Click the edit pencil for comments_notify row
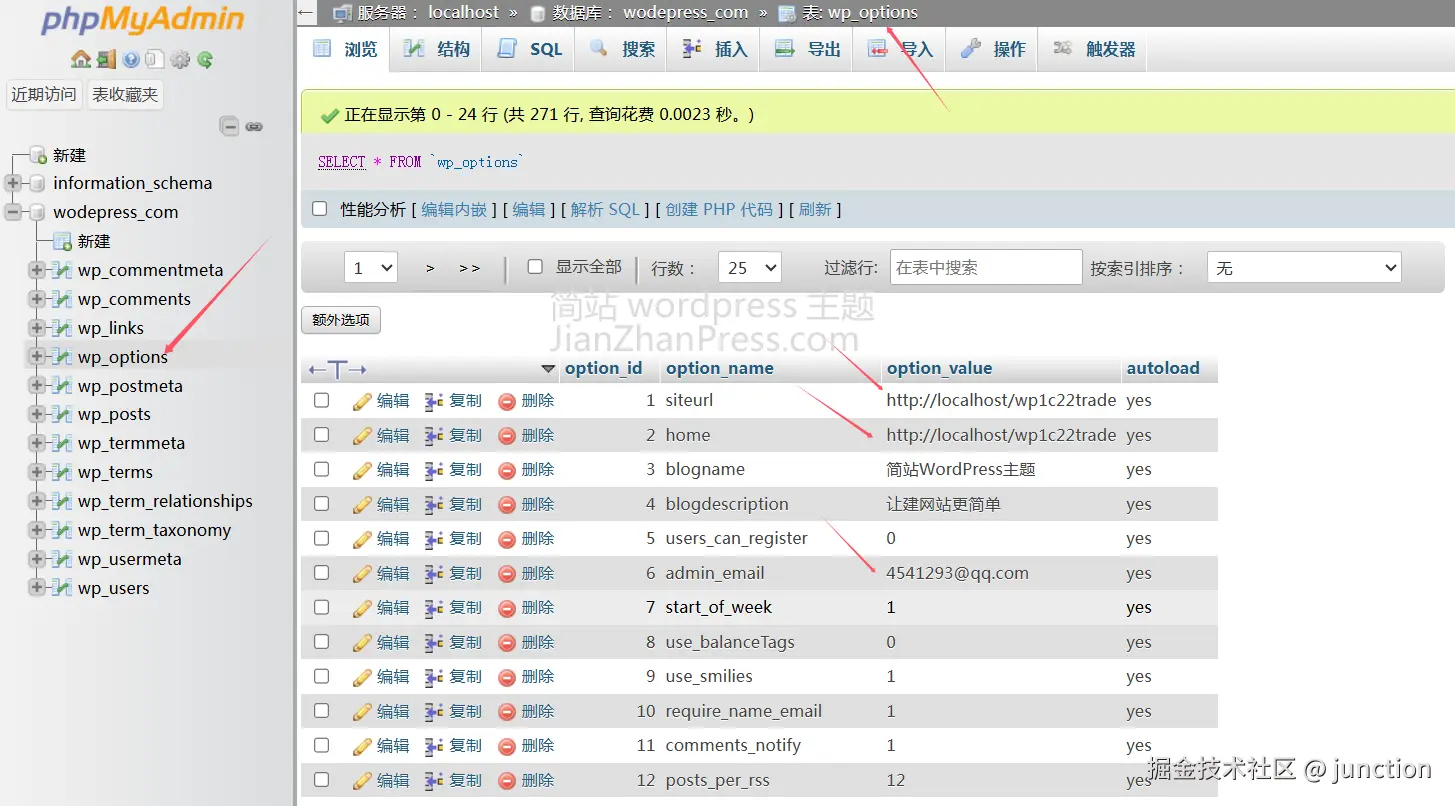1455x806 pixels. pyautogui.click(x=362, y=746)
